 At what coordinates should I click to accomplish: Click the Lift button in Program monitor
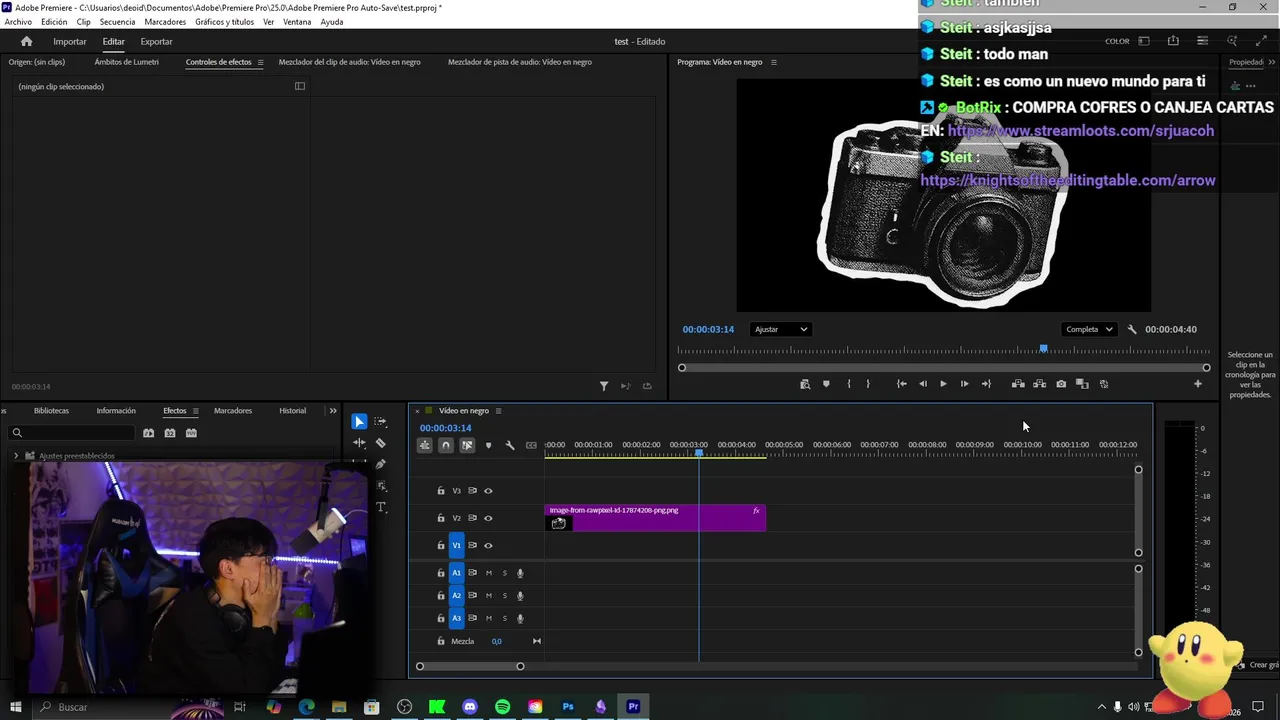tap(1018, 384)
